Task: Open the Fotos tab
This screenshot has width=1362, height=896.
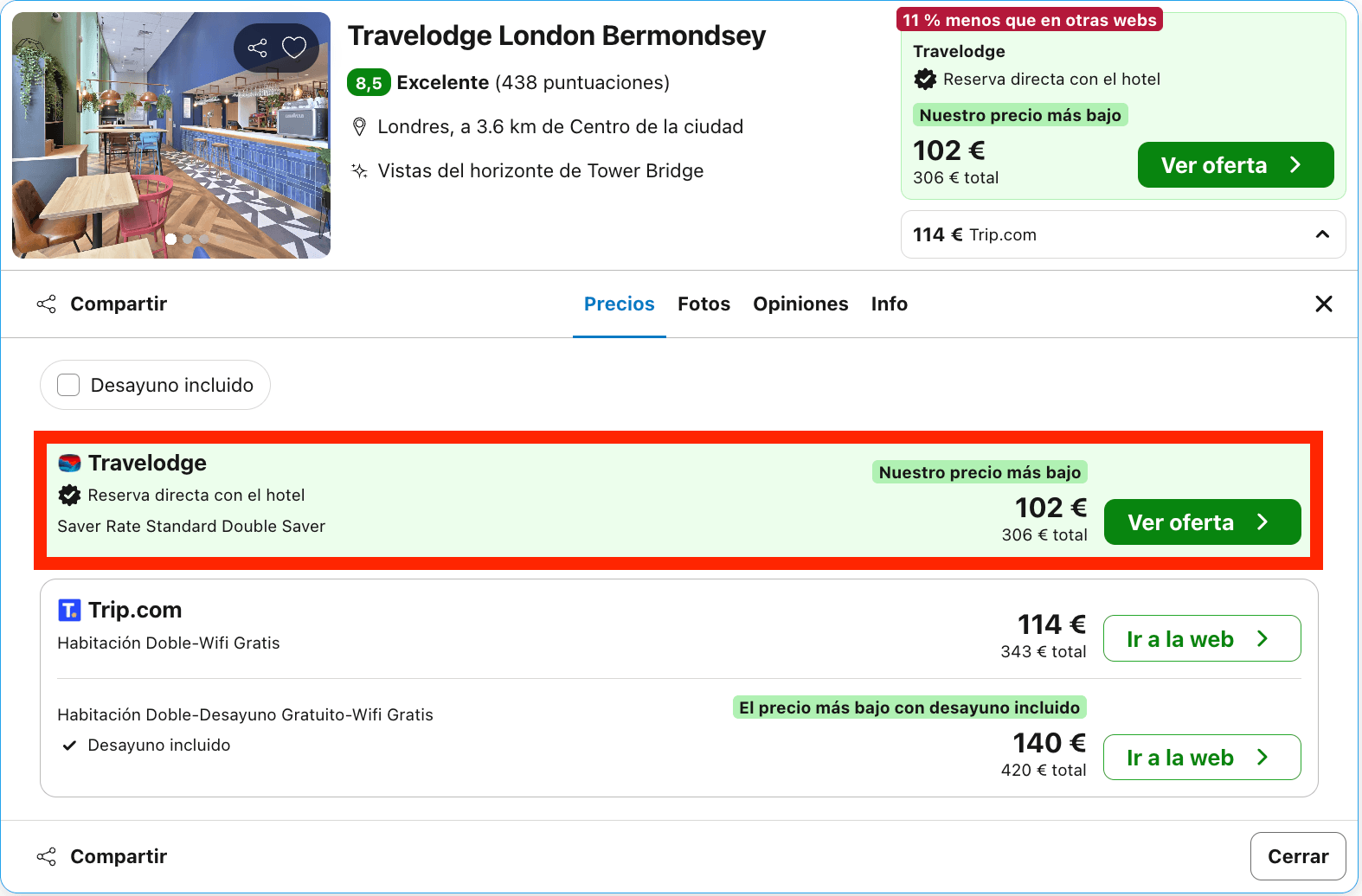Action: (x=704, y=304)
